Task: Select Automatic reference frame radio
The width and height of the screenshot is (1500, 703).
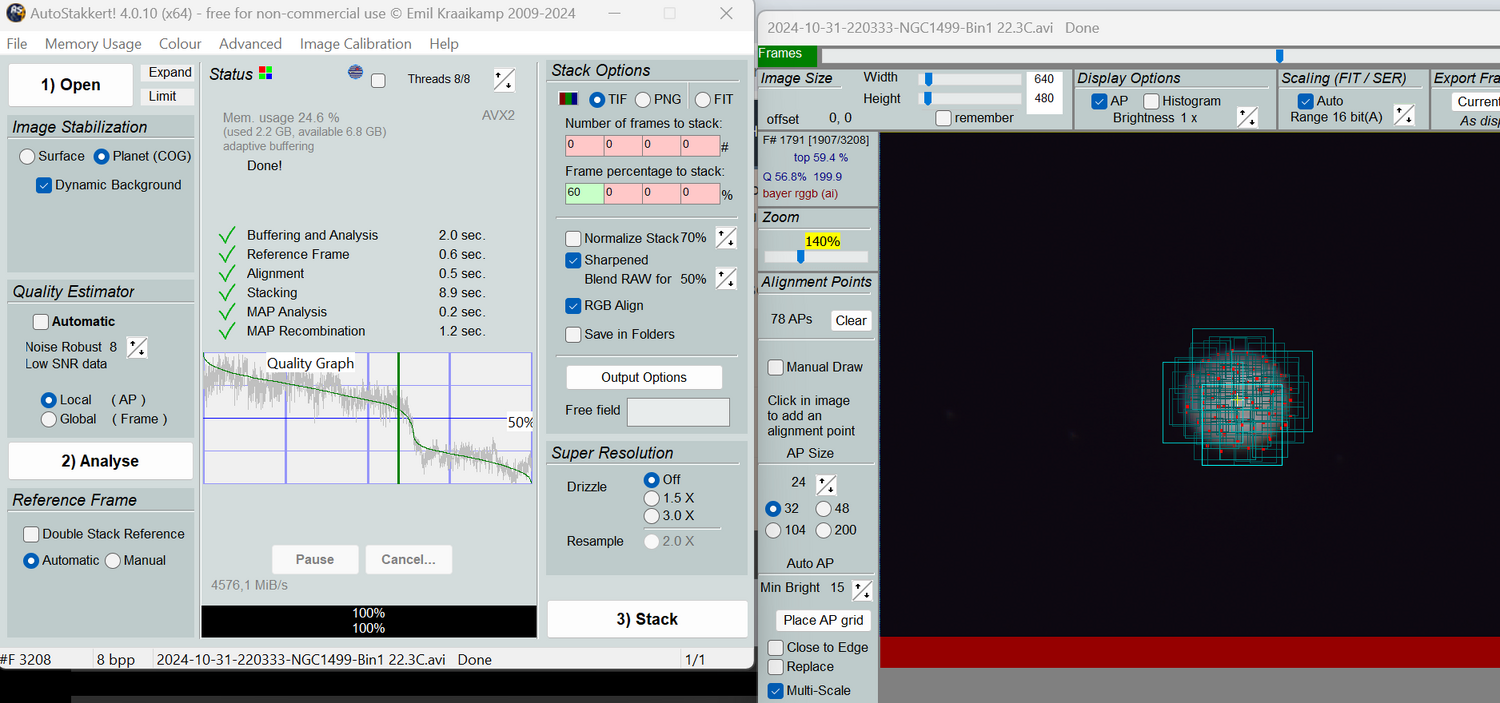Action: pos(31,561)
